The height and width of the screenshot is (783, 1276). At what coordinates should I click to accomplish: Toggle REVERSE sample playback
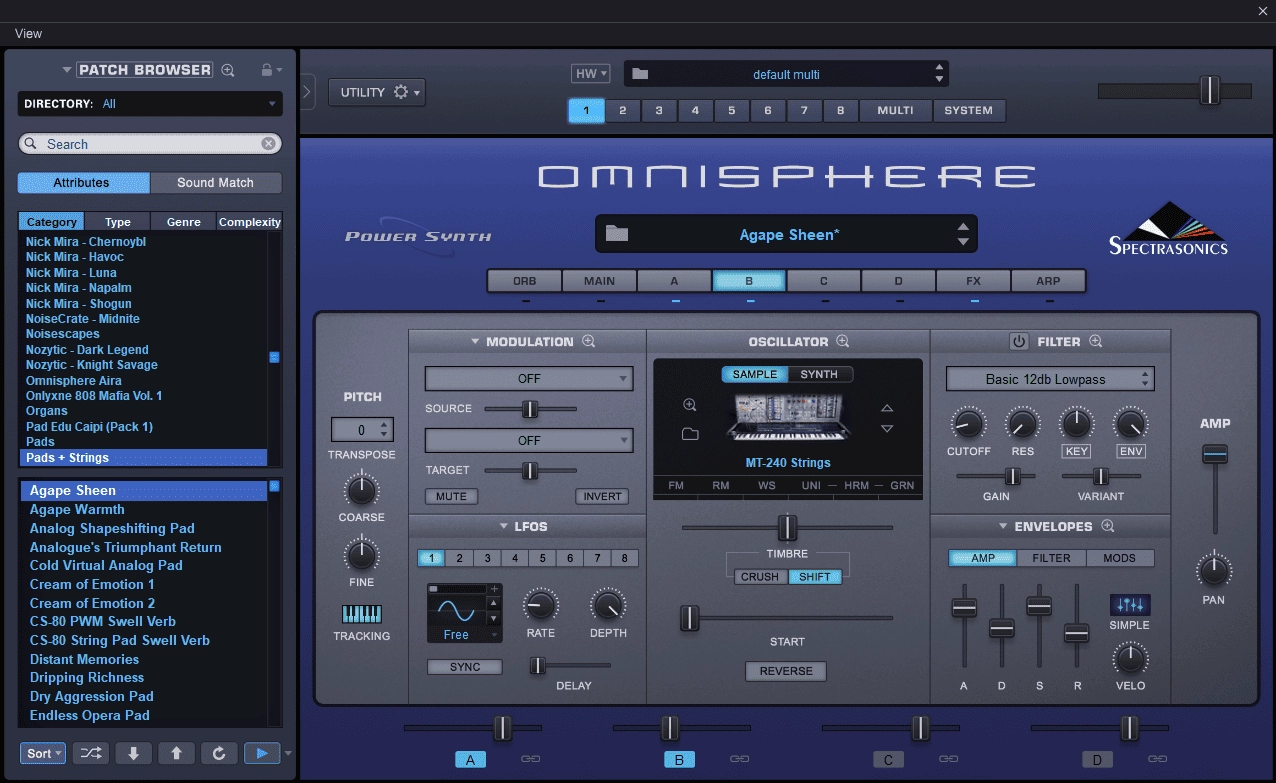[786, 671]
